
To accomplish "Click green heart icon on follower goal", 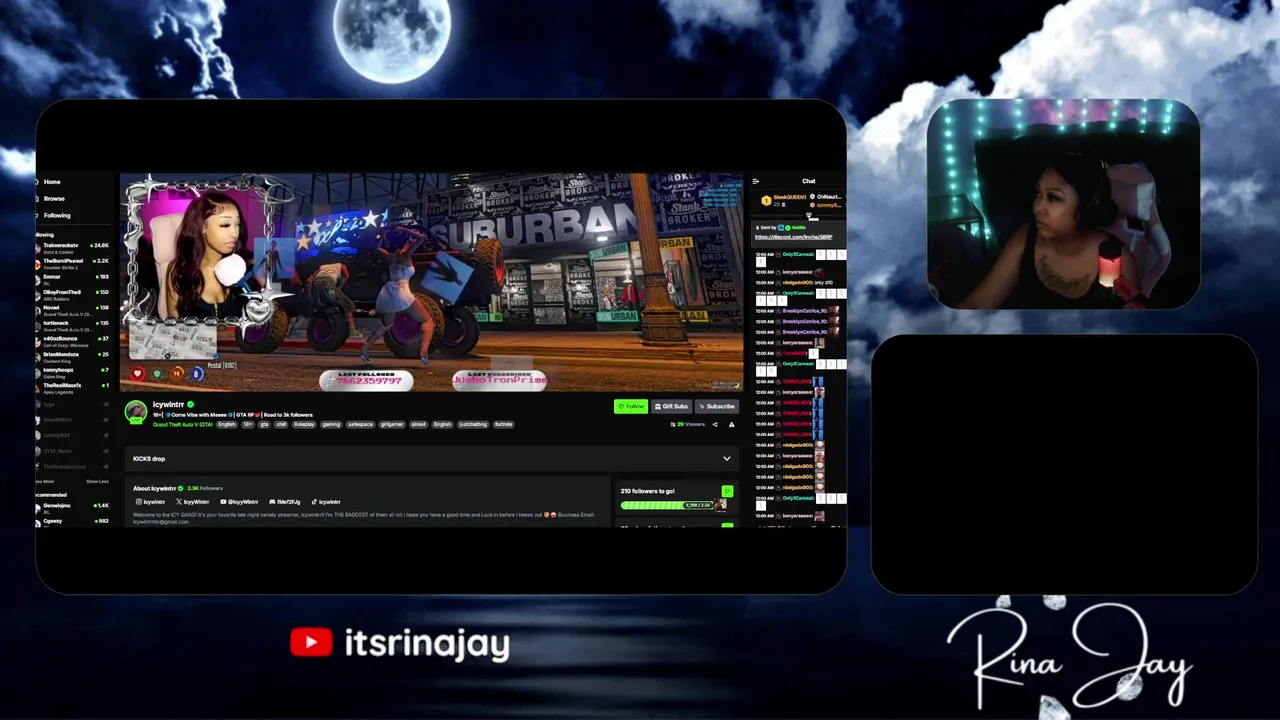I will pos(727,491).
